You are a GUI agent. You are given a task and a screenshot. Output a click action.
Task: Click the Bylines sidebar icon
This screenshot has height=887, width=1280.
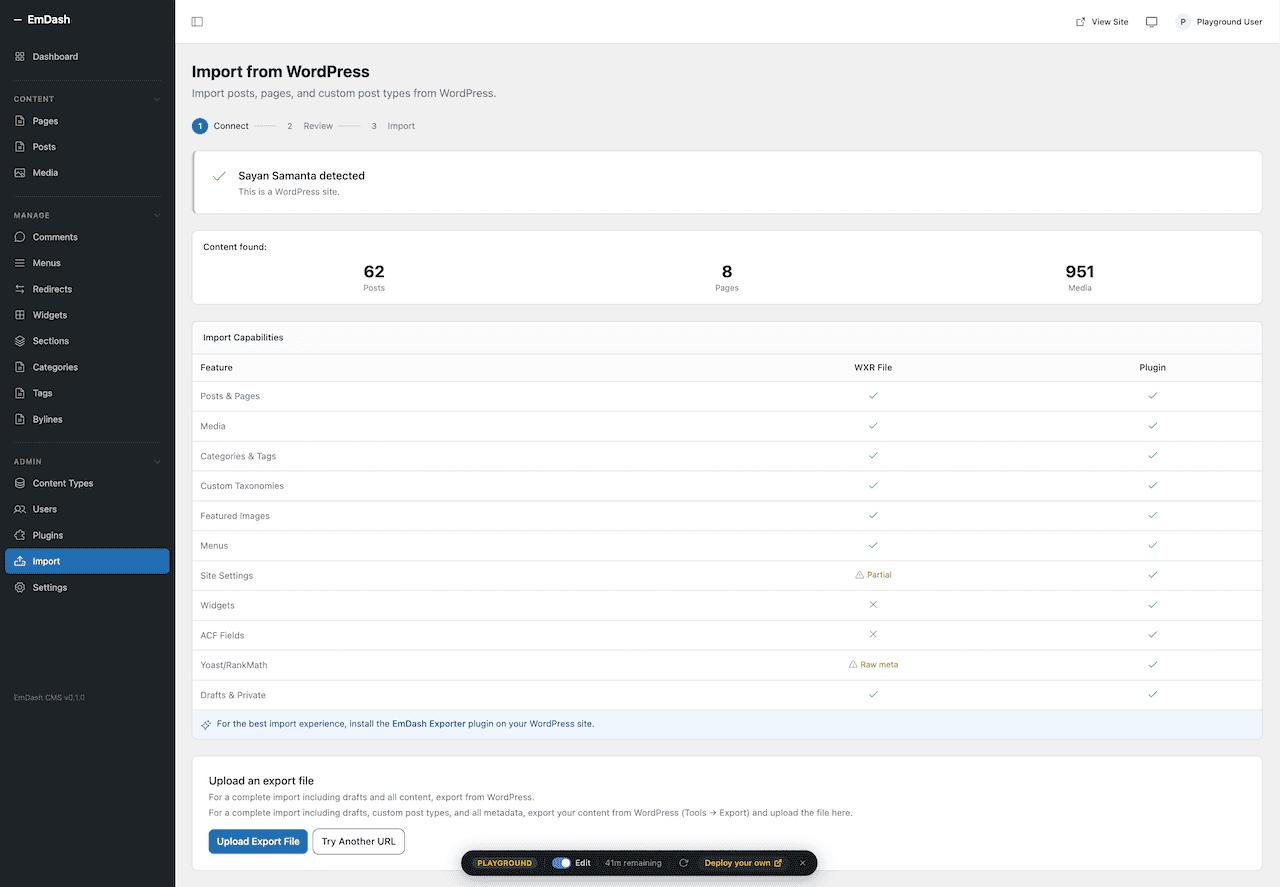click(18, 419)
